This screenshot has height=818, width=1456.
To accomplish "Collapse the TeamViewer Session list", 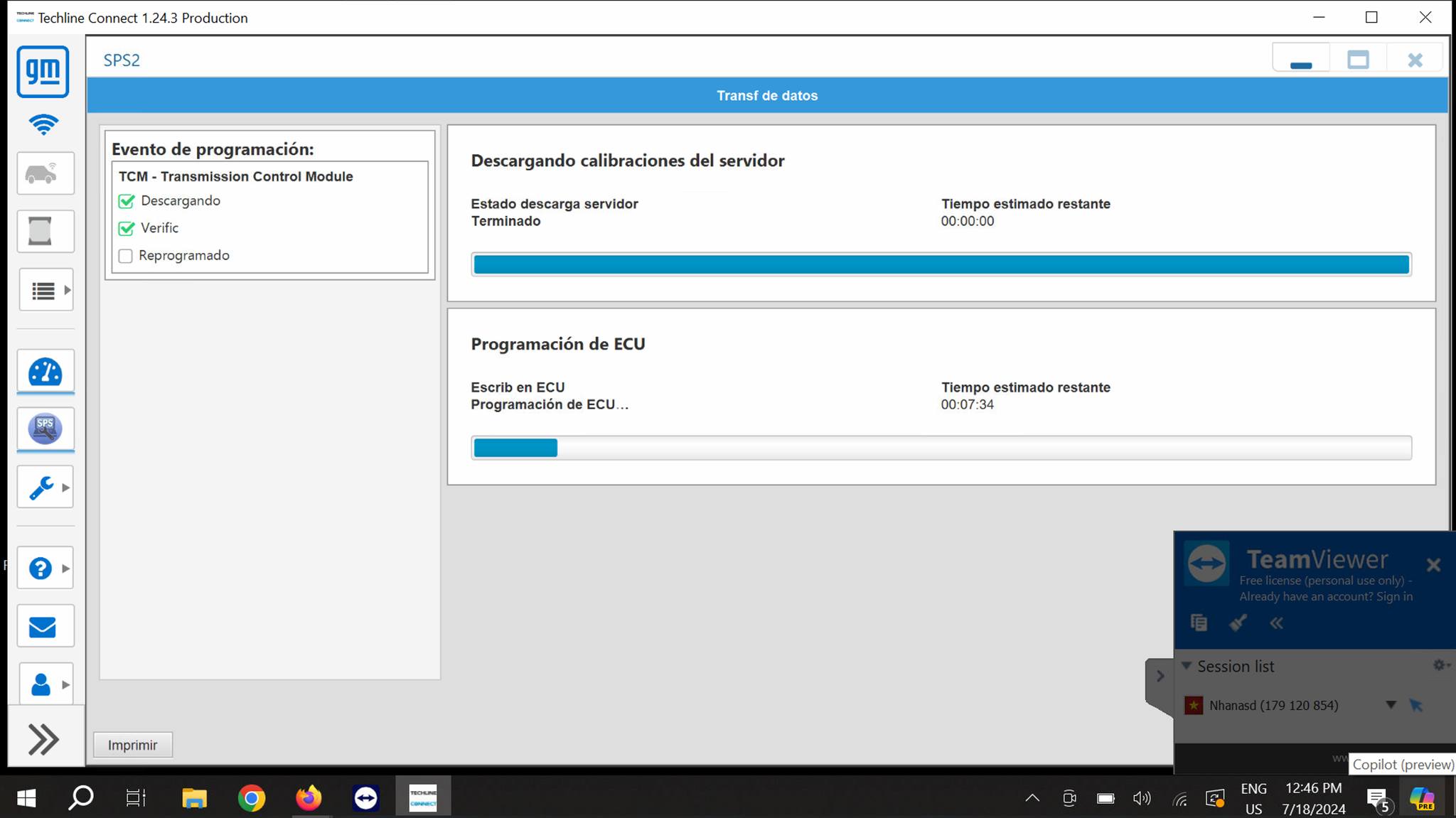I will click(x=1187, y=666).
